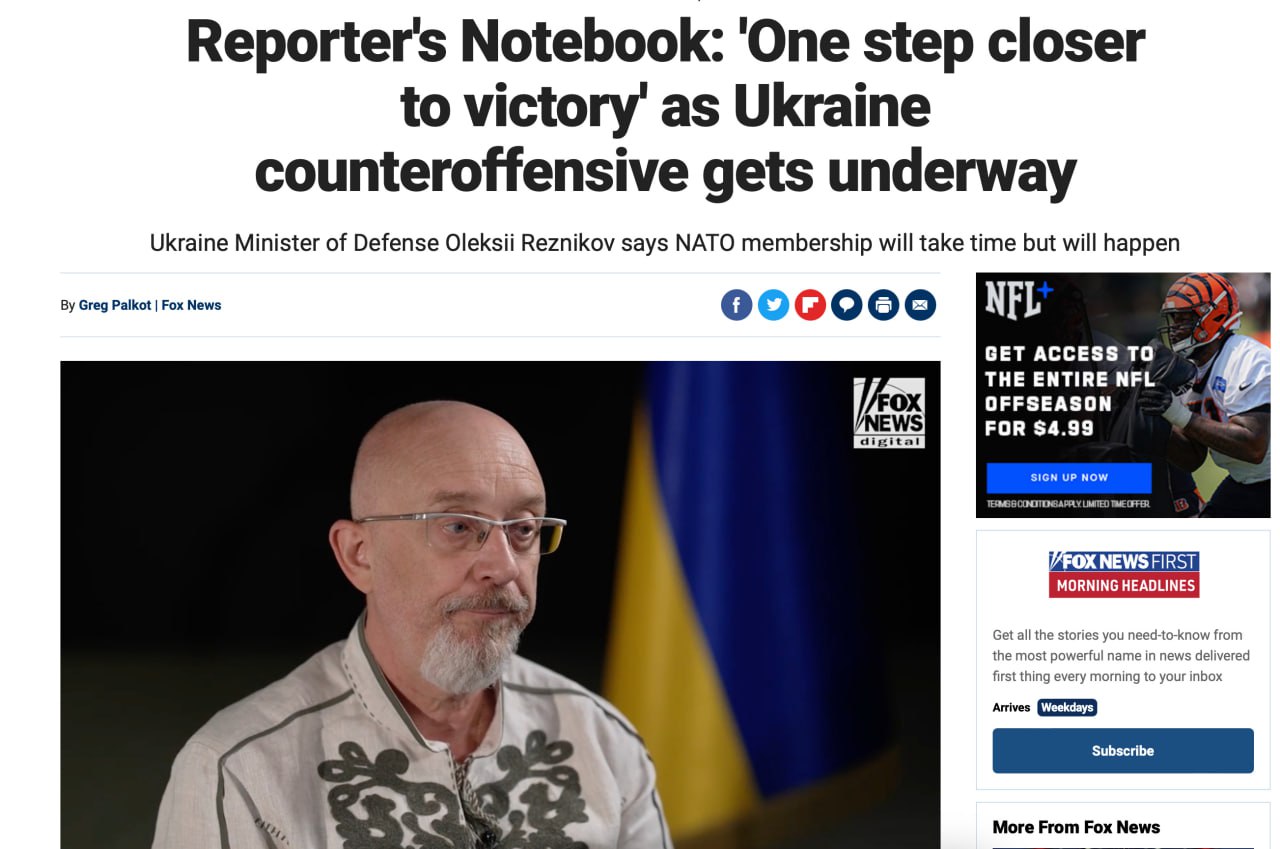Image resolution: width=1280 pixels, height=849 pixels.
Task: Click NFL+ logo in the ad
Action: [1018, 300]
